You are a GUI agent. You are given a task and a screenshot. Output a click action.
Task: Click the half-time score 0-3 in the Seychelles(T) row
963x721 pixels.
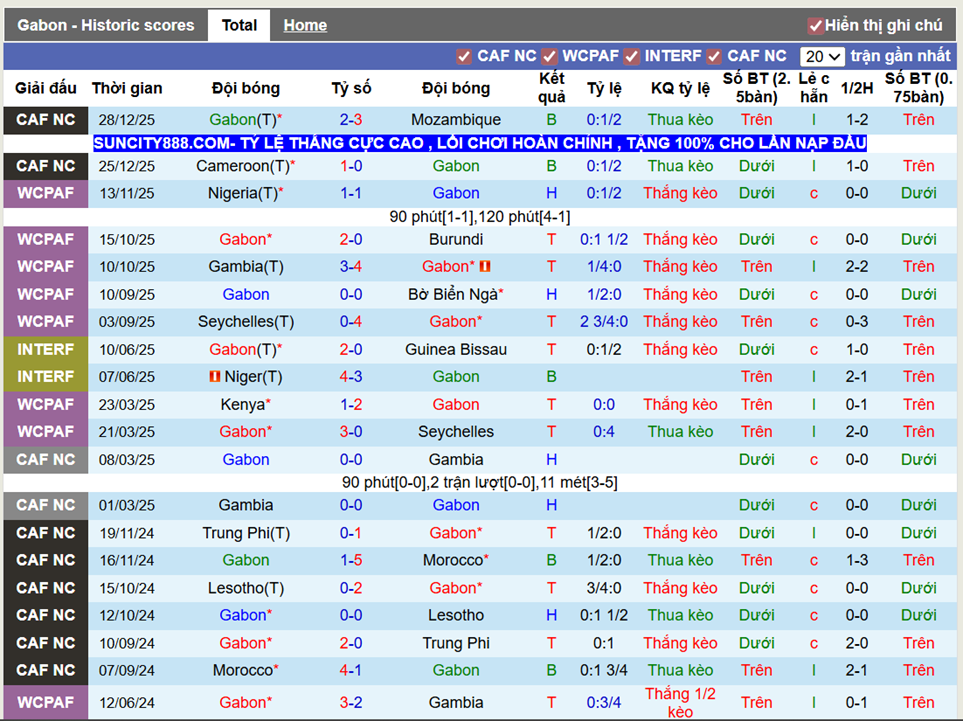coord(857,322)
